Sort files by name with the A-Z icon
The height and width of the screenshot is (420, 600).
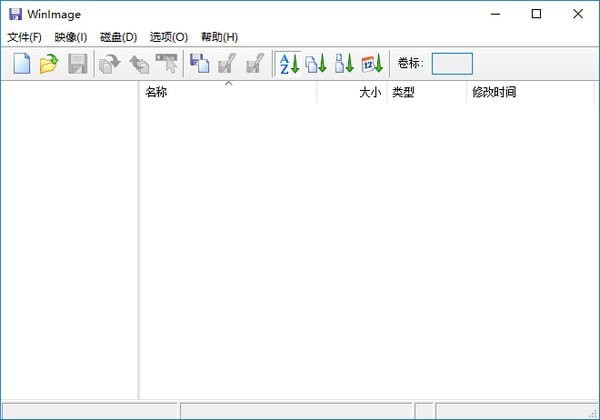[x=289, y=63]
